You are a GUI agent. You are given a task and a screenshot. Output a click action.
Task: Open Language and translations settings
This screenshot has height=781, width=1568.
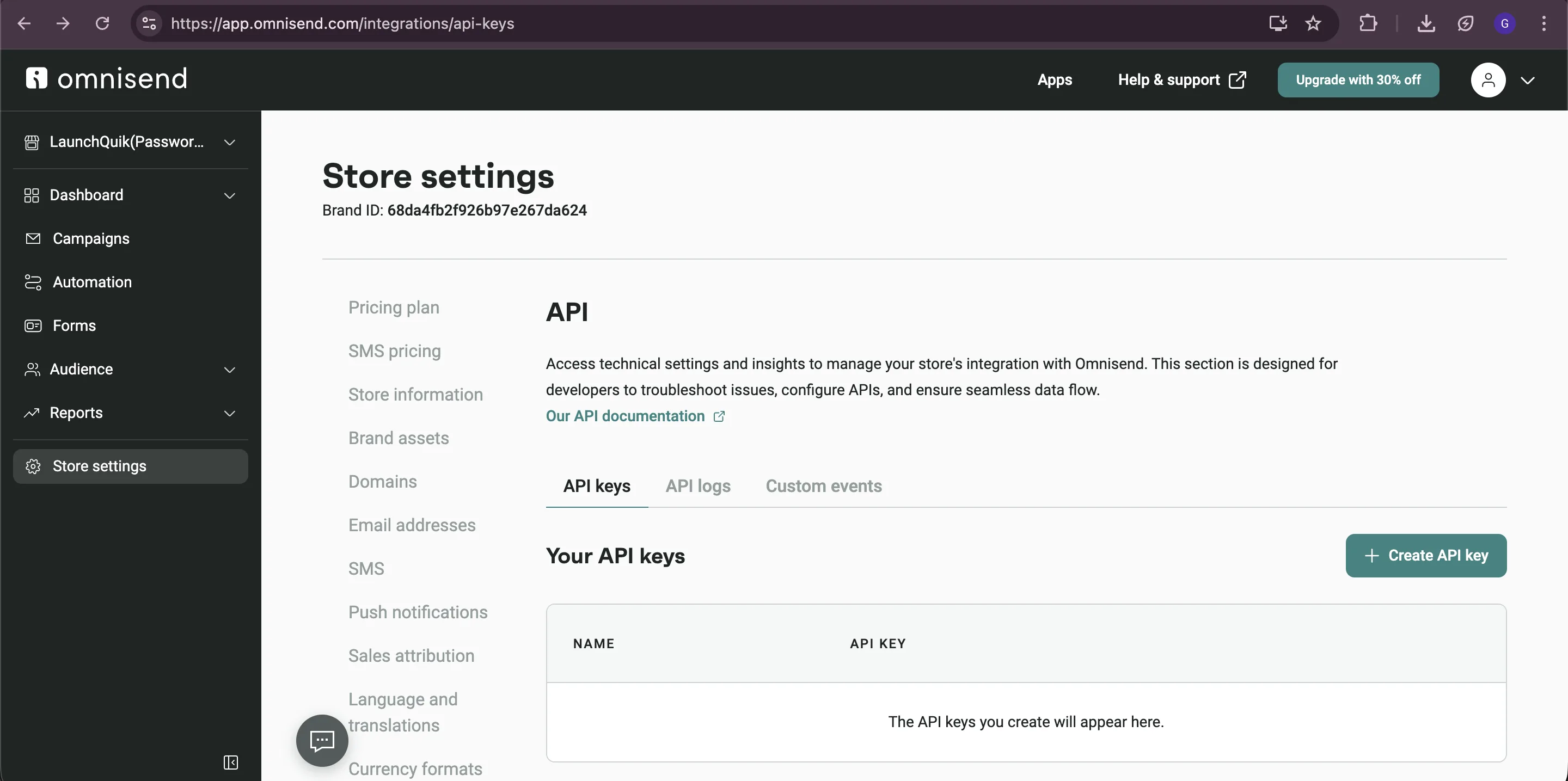pyautogui.click(x=403, y=712)
